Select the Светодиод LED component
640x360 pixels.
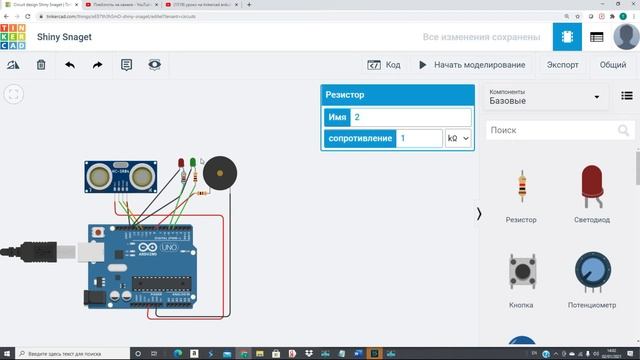click(592, 194)
